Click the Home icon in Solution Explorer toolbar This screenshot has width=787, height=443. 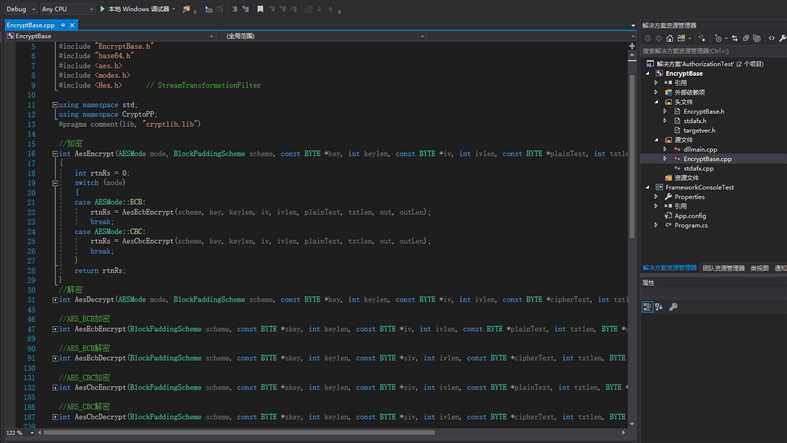click(670, 38)
